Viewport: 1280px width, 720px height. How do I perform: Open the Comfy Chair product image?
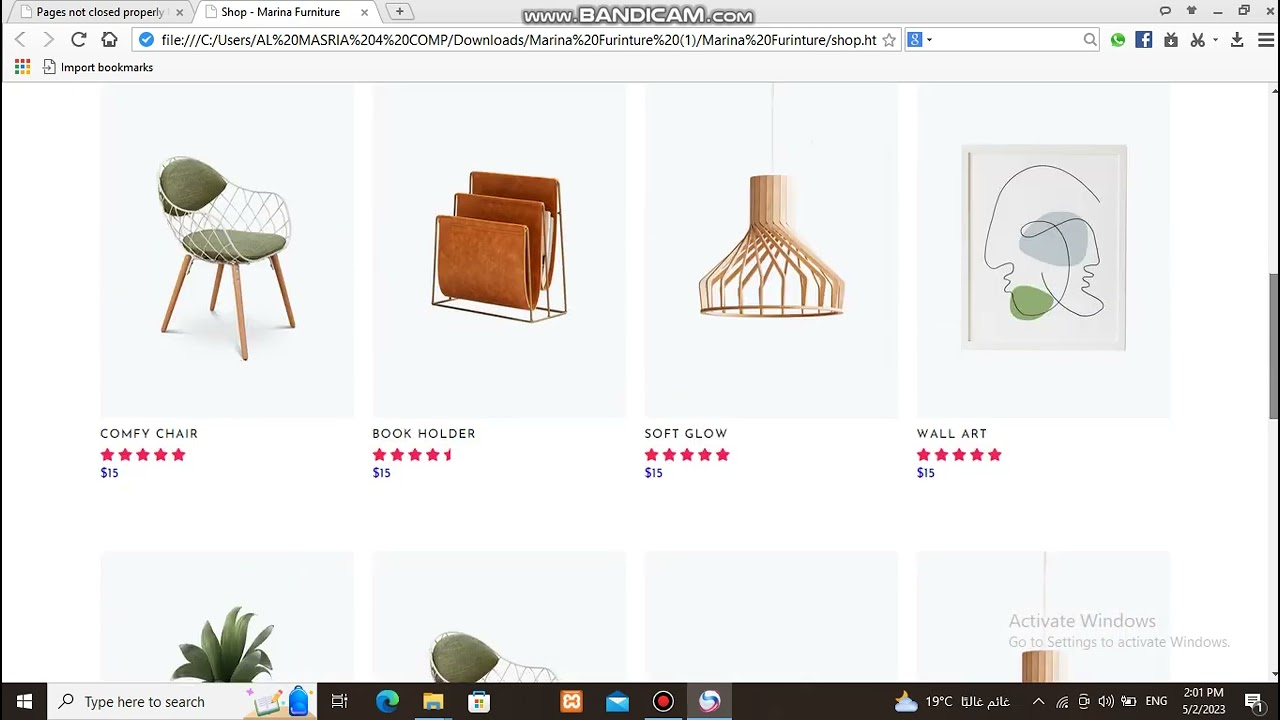pyautogui.click(x=227, y=250)
